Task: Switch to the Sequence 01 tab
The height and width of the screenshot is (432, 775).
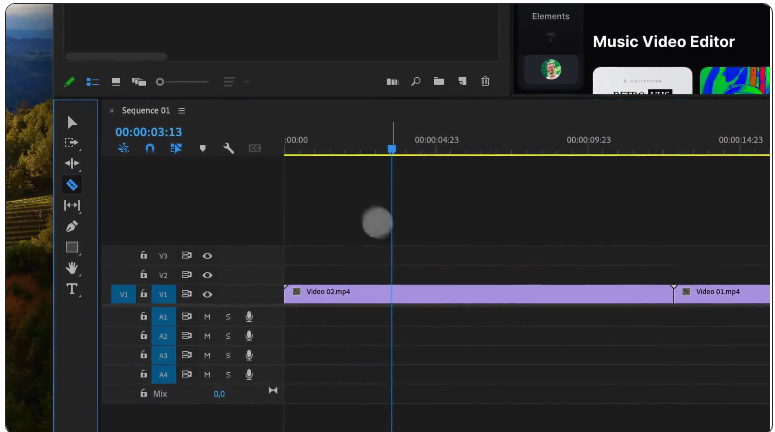Action: coord(146,111)
